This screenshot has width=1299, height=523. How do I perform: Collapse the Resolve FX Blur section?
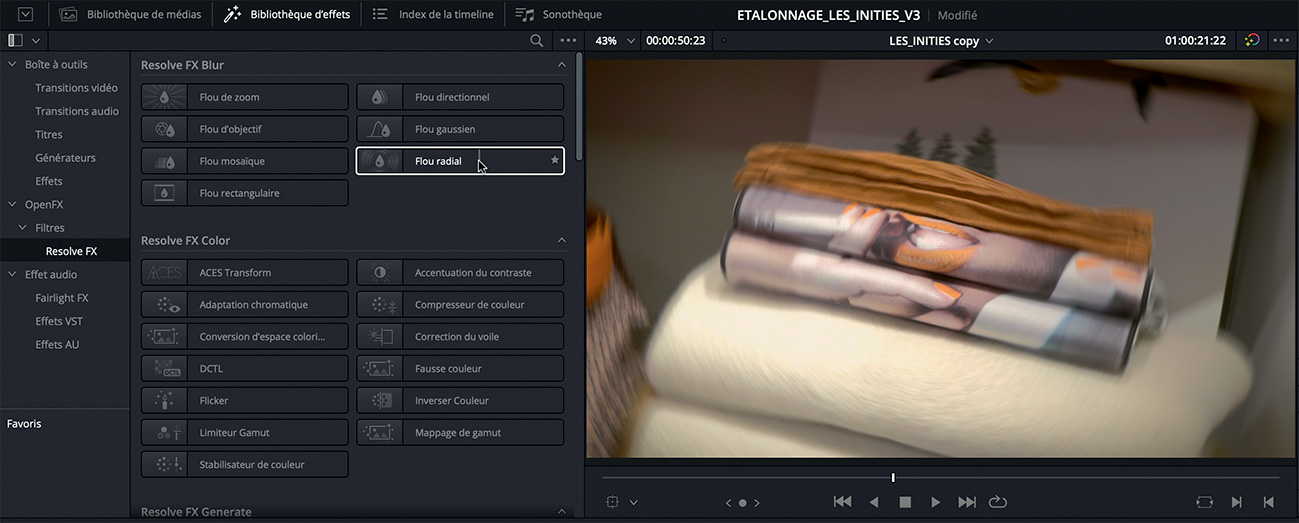561,65
